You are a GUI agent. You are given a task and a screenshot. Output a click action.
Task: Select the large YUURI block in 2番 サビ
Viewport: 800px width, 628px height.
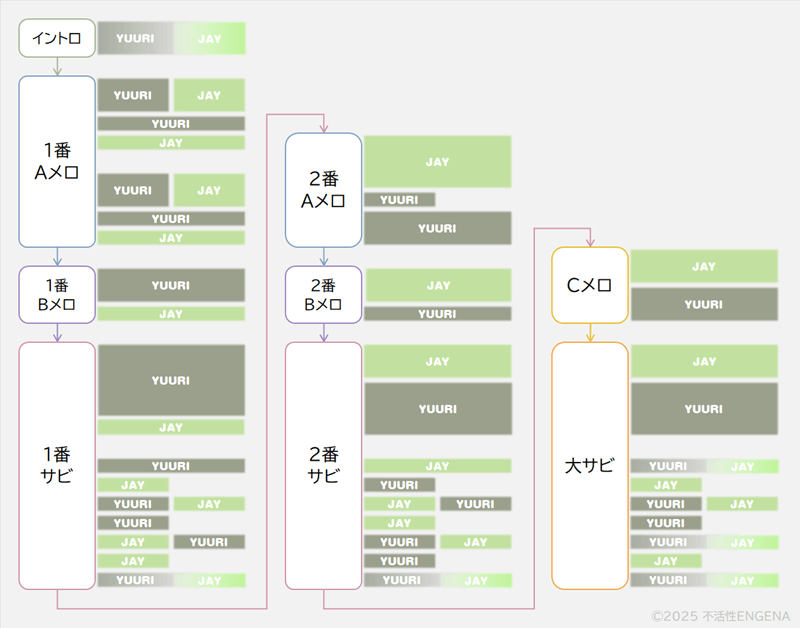point(437,409)
